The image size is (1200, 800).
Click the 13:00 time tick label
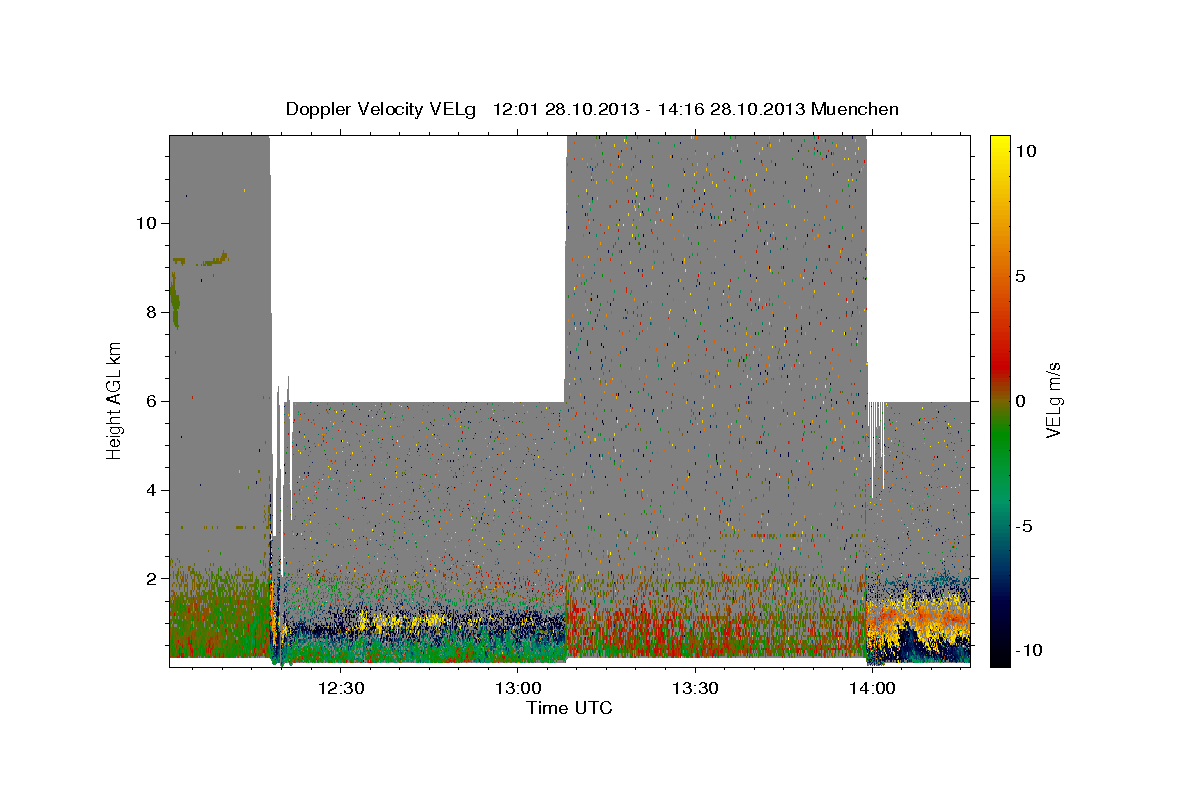(517, 688)
